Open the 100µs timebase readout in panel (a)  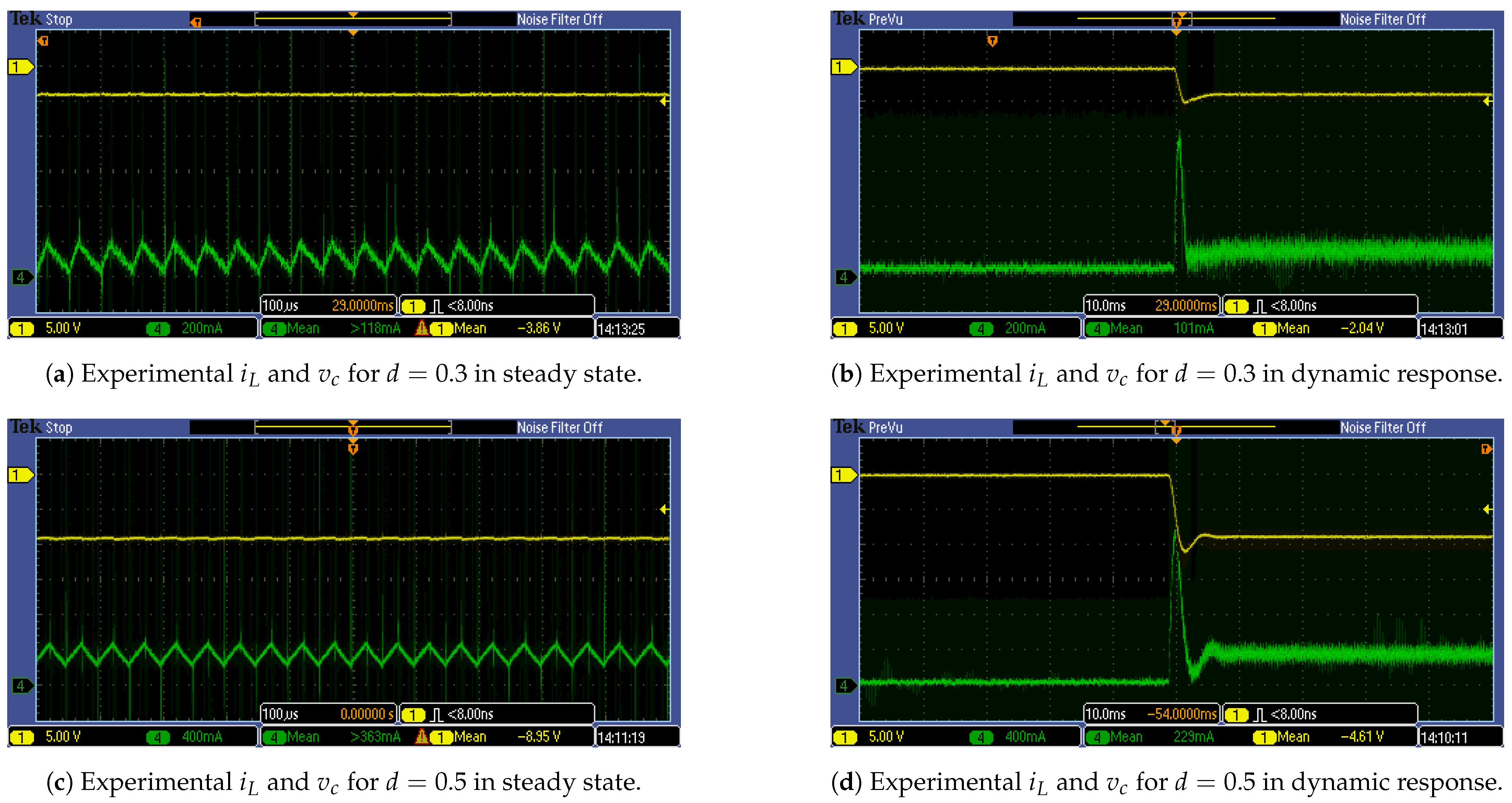click(281, 305)
